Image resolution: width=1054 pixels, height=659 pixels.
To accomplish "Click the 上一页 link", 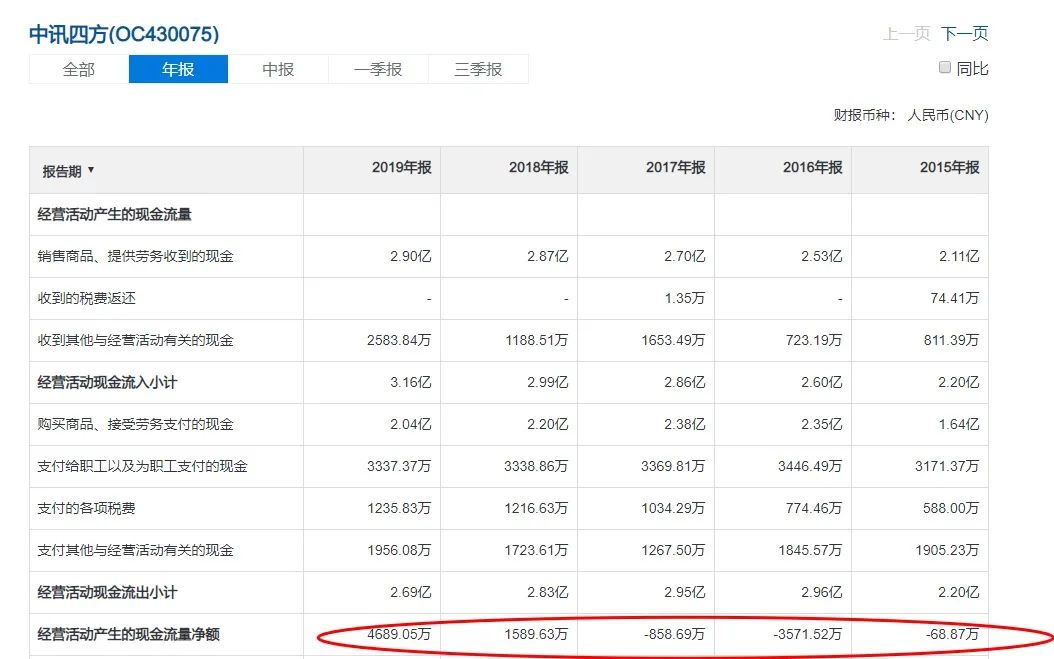I will (906, 34).
